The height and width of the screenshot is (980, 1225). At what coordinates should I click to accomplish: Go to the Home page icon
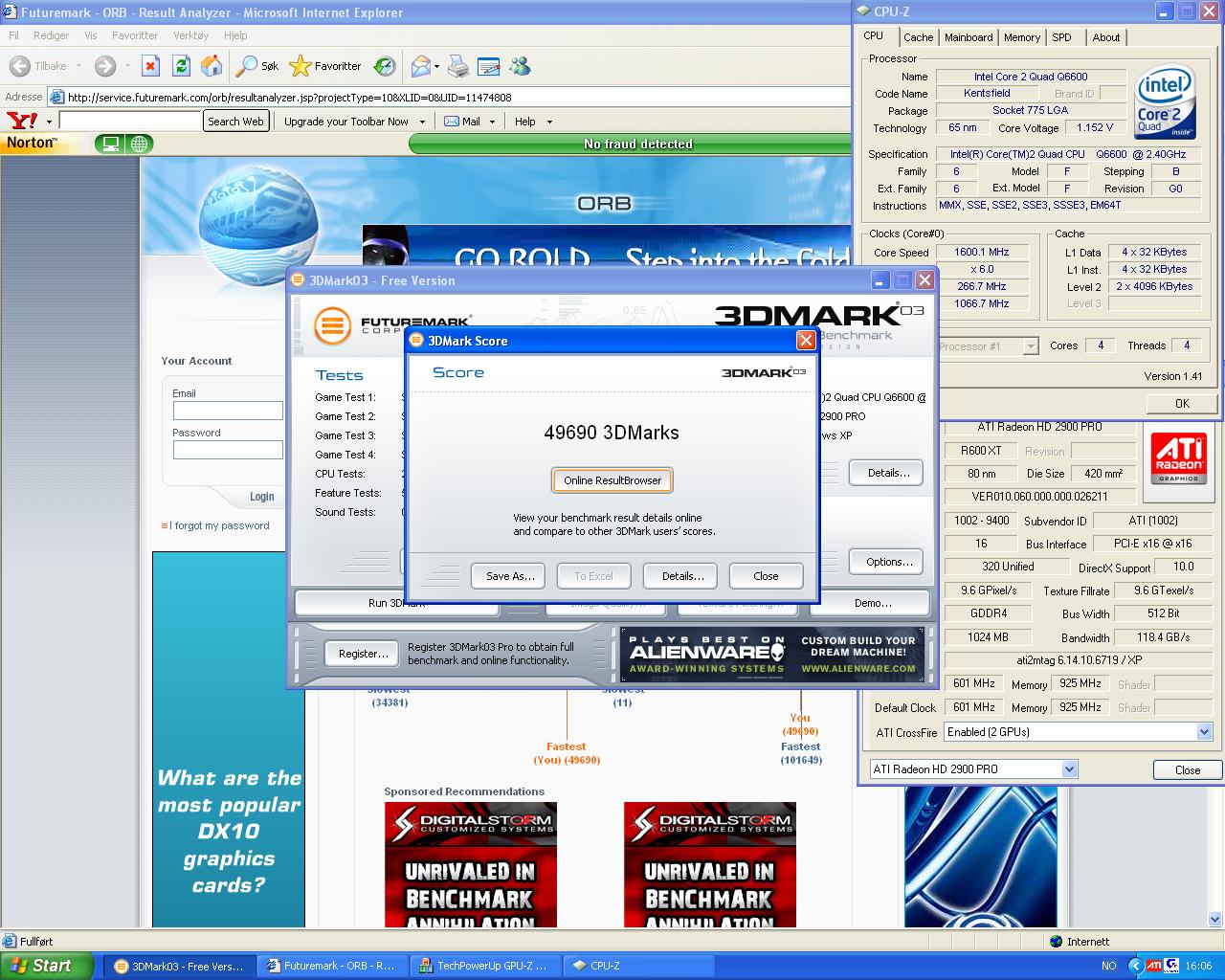click(212, 66)
